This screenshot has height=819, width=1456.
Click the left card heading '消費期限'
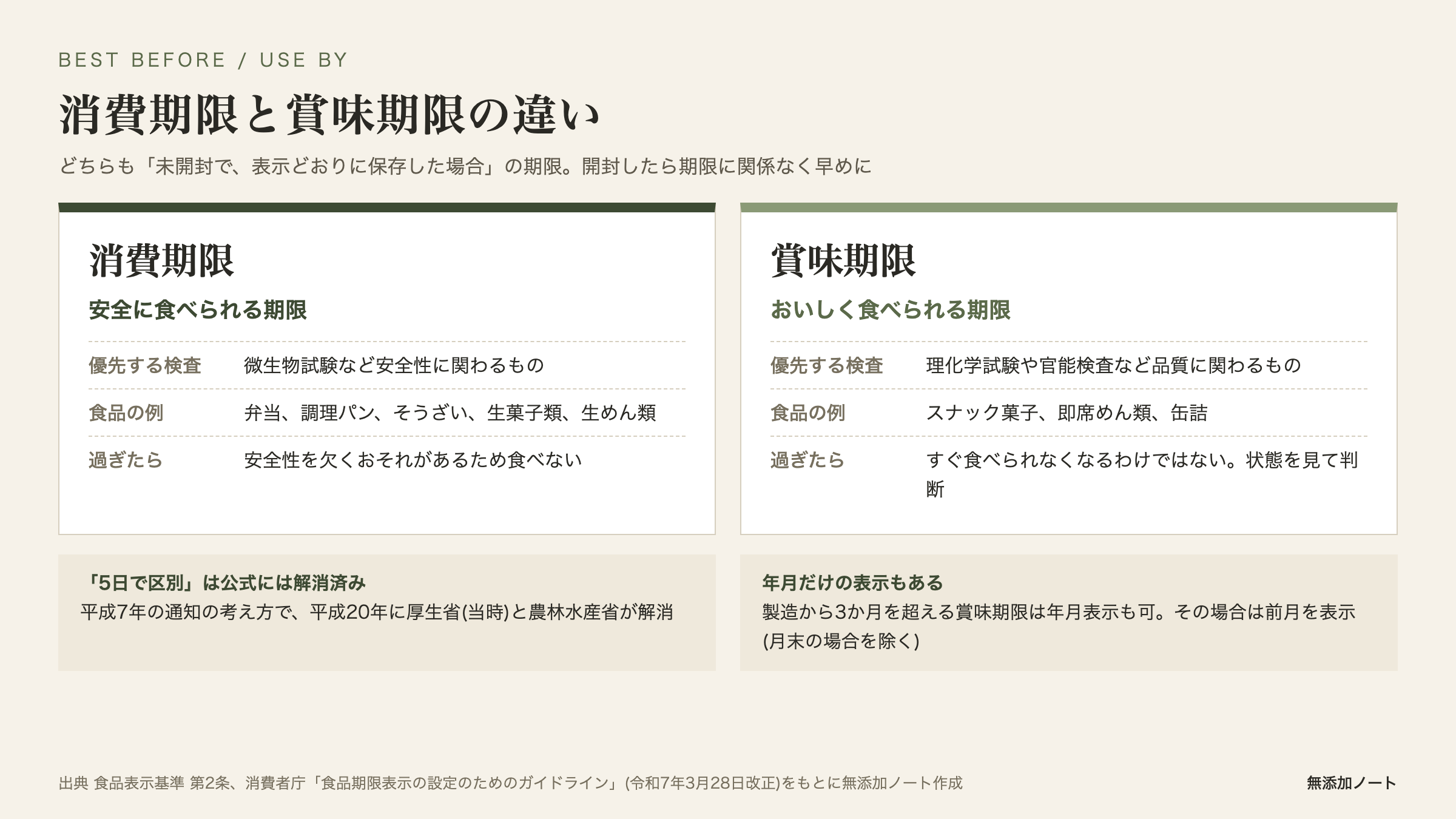(x=161, y=261)
